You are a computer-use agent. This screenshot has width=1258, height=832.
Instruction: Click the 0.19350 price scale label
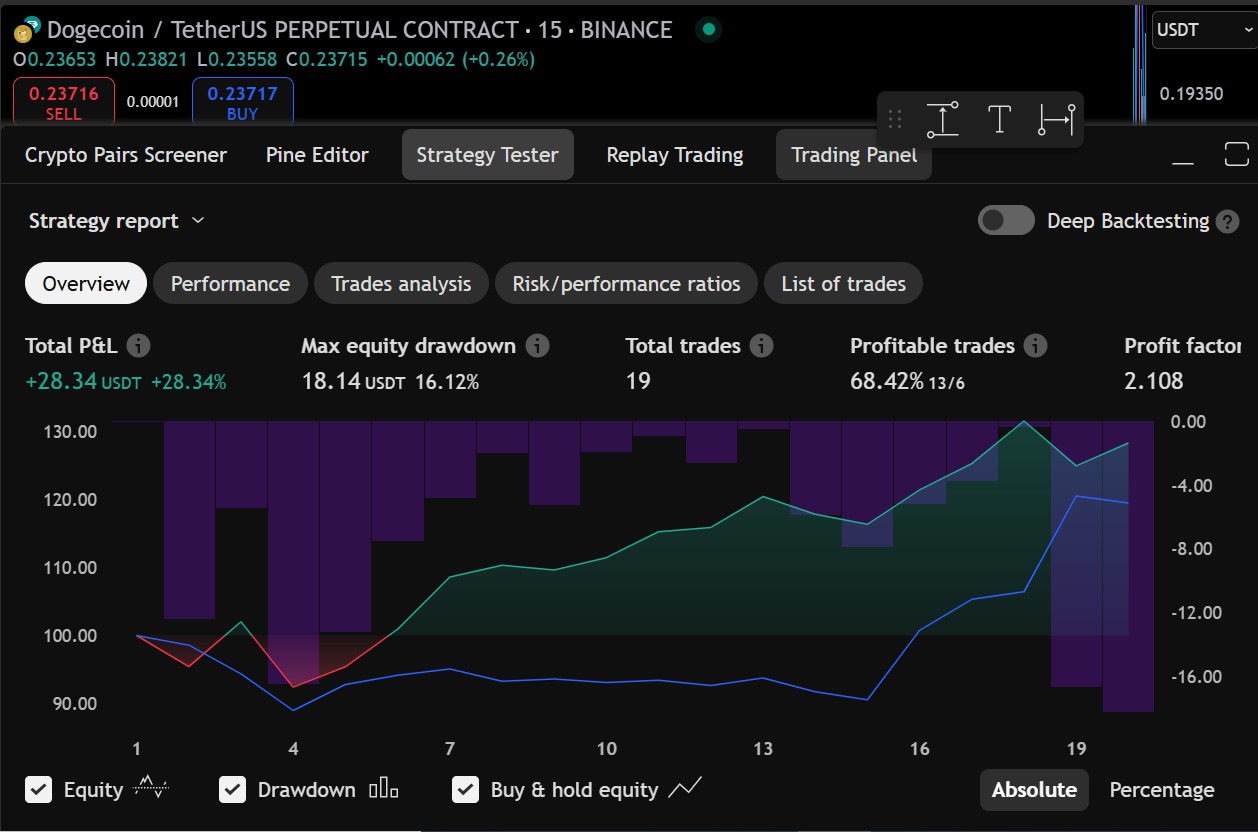tap(1191, 94)
